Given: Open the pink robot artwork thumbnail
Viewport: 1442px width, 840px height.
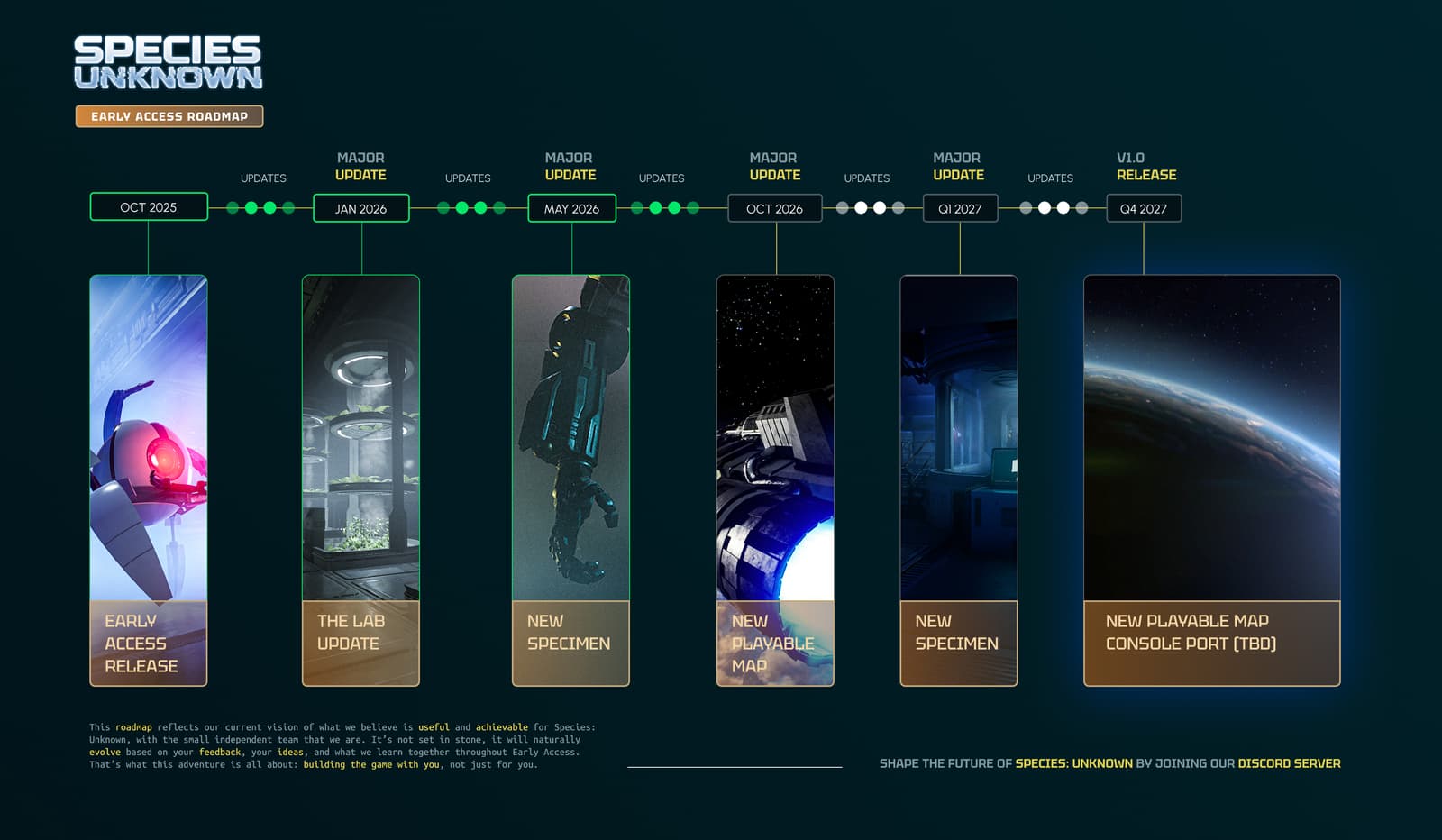Looking at the screenshot, I should coord(149,438).
